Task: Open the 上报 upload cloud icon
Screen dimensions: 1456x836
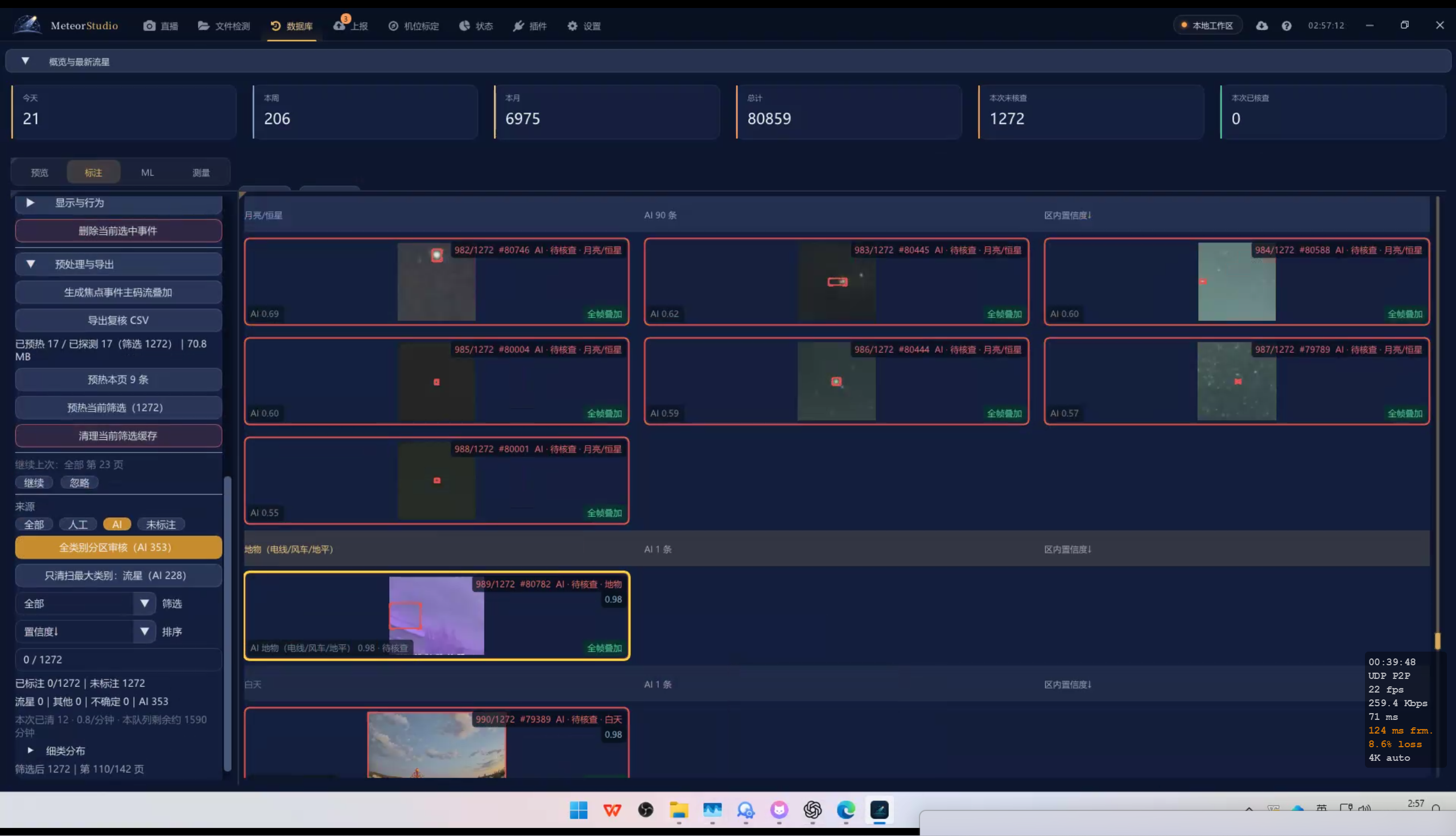Action: (x=340, y=25)
